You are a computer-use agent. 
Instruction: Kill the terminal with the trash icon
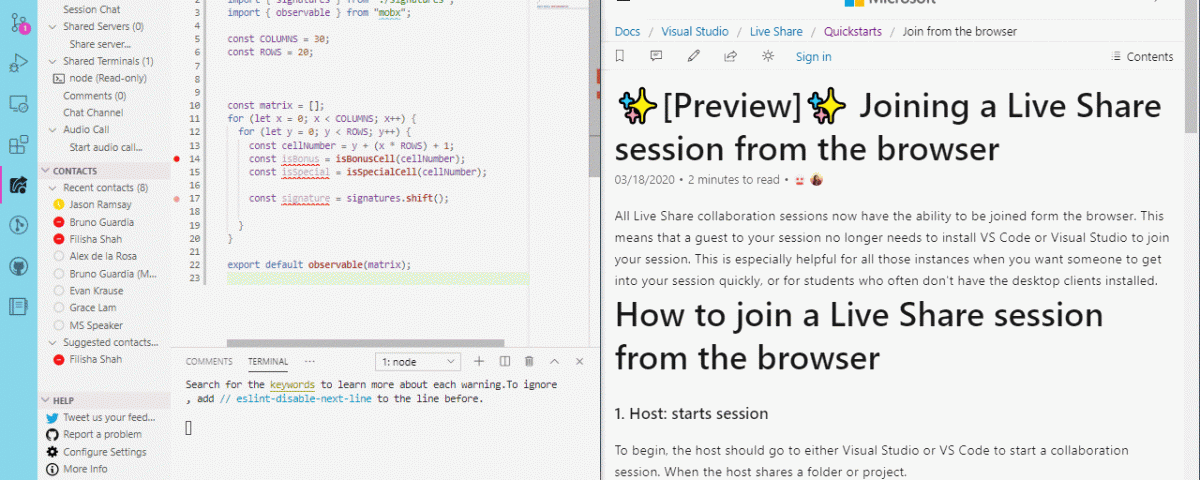pyautogui.click(x=529, y=361)
